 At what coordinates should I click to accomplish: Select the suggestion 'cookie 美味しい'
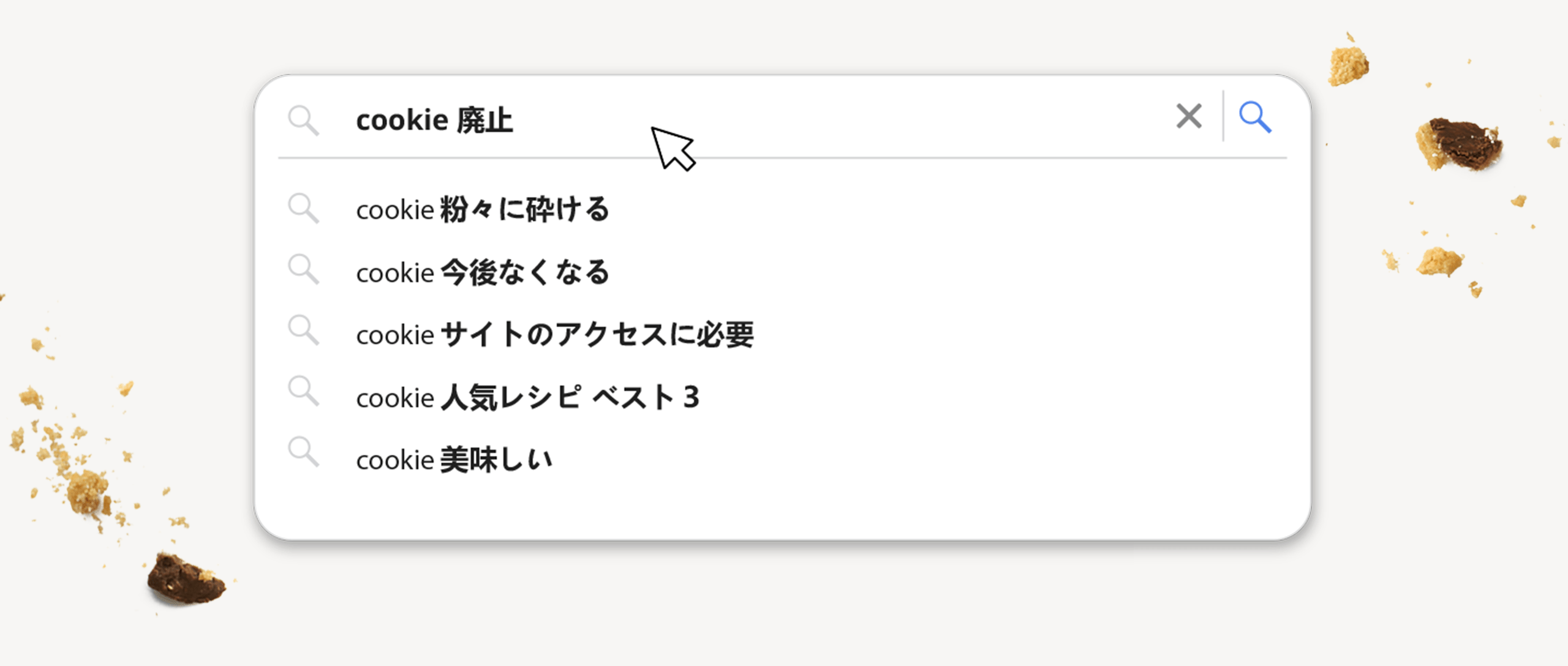[454, 460]
